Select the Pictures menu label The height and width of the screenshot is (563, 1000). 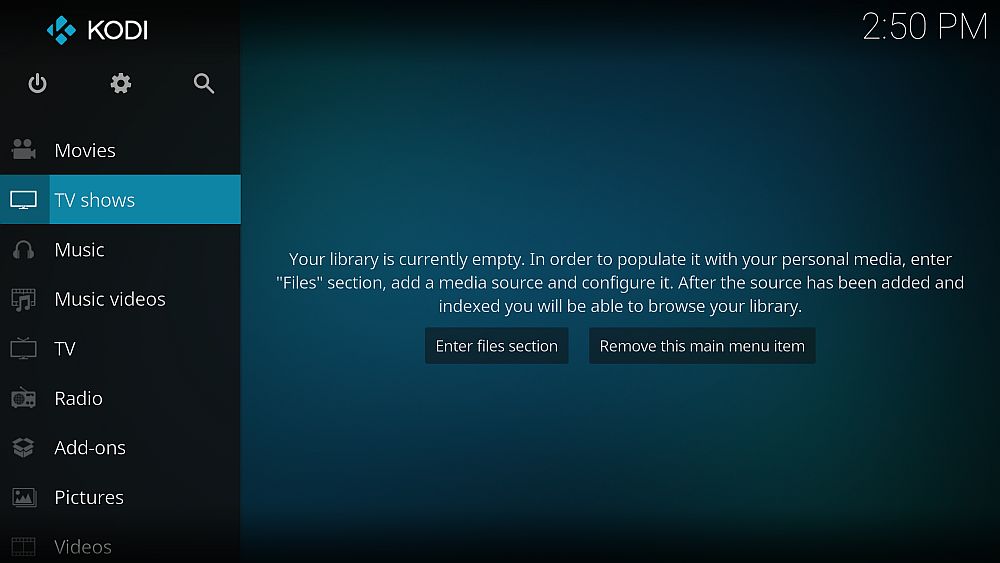point(89,497)
